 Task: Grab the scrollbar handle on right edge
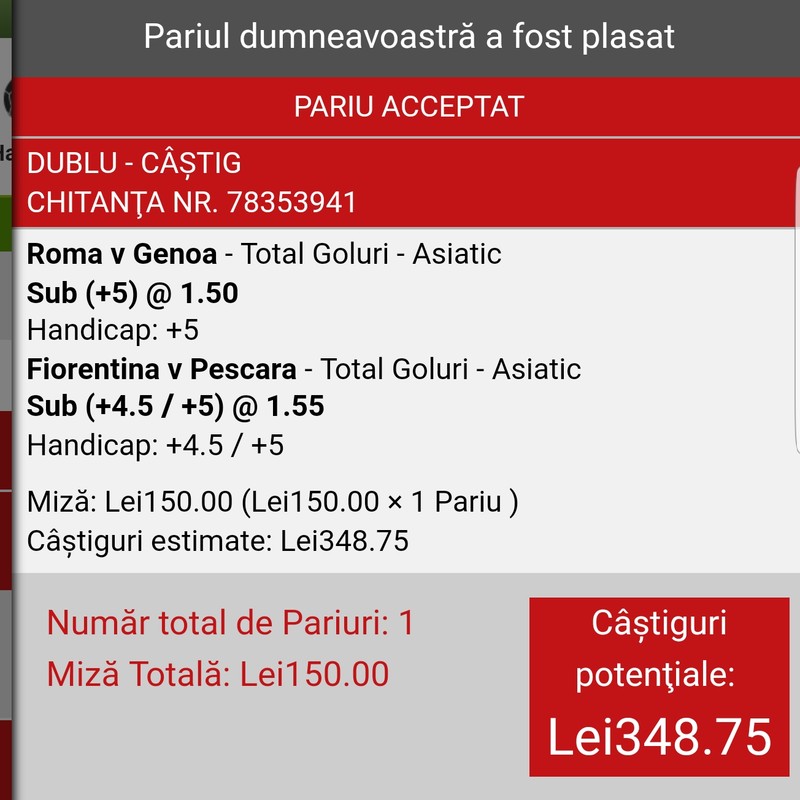tap(797, 311)
